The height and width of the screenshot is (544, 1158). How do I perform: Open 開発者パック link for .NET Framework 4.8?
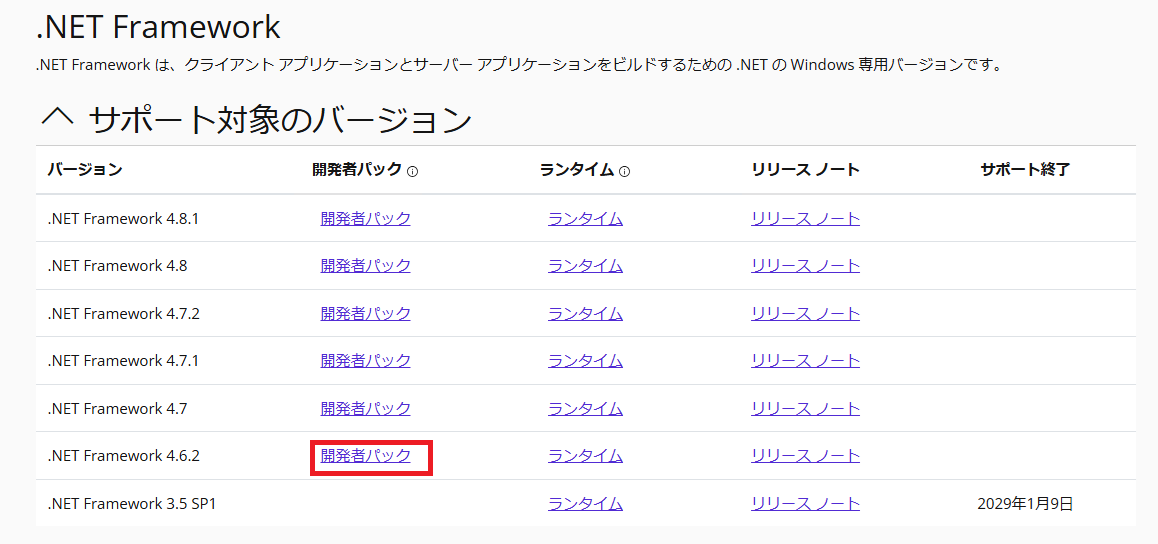365,265
